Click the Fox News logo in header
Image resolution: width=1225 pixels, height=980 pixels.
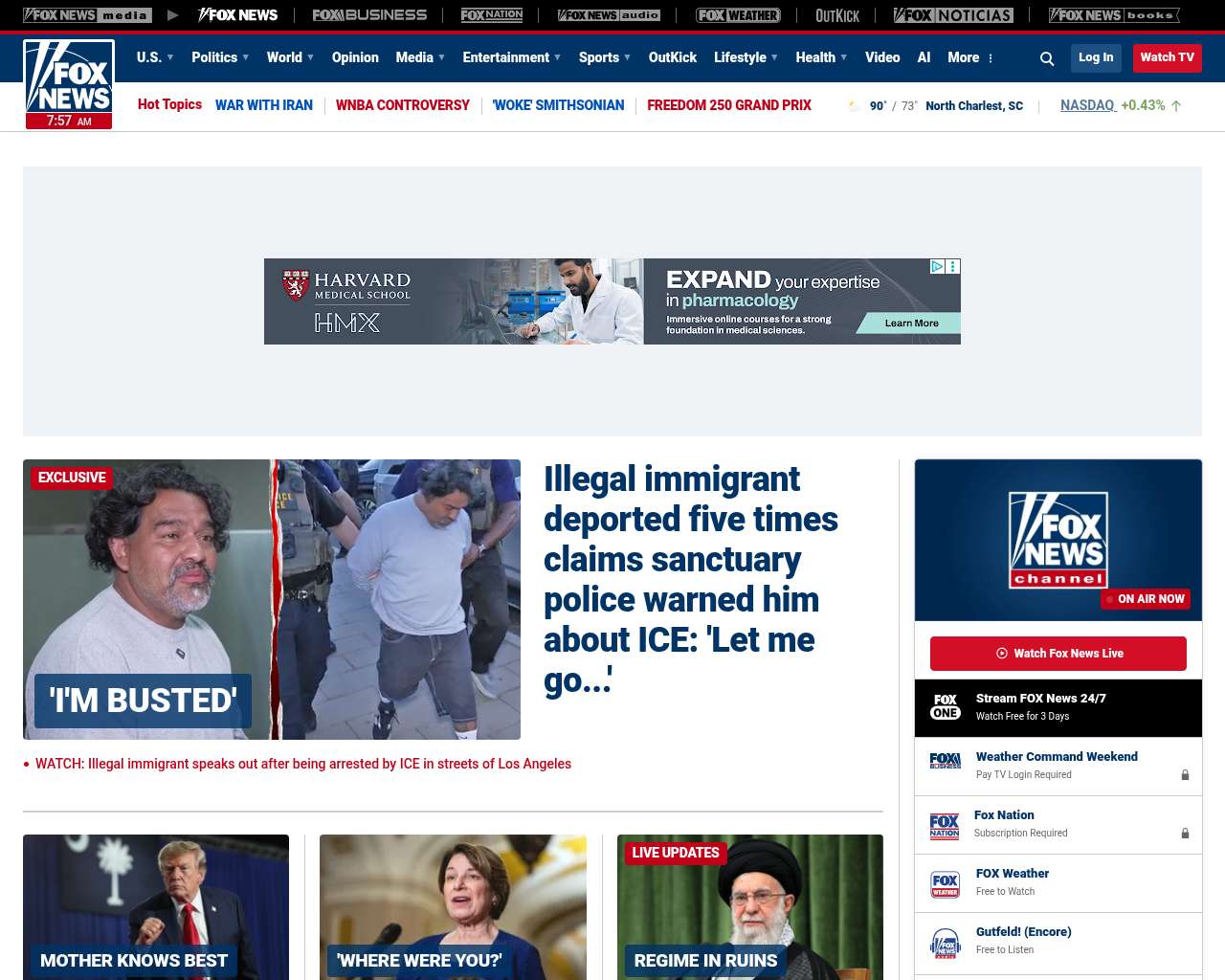69,77
